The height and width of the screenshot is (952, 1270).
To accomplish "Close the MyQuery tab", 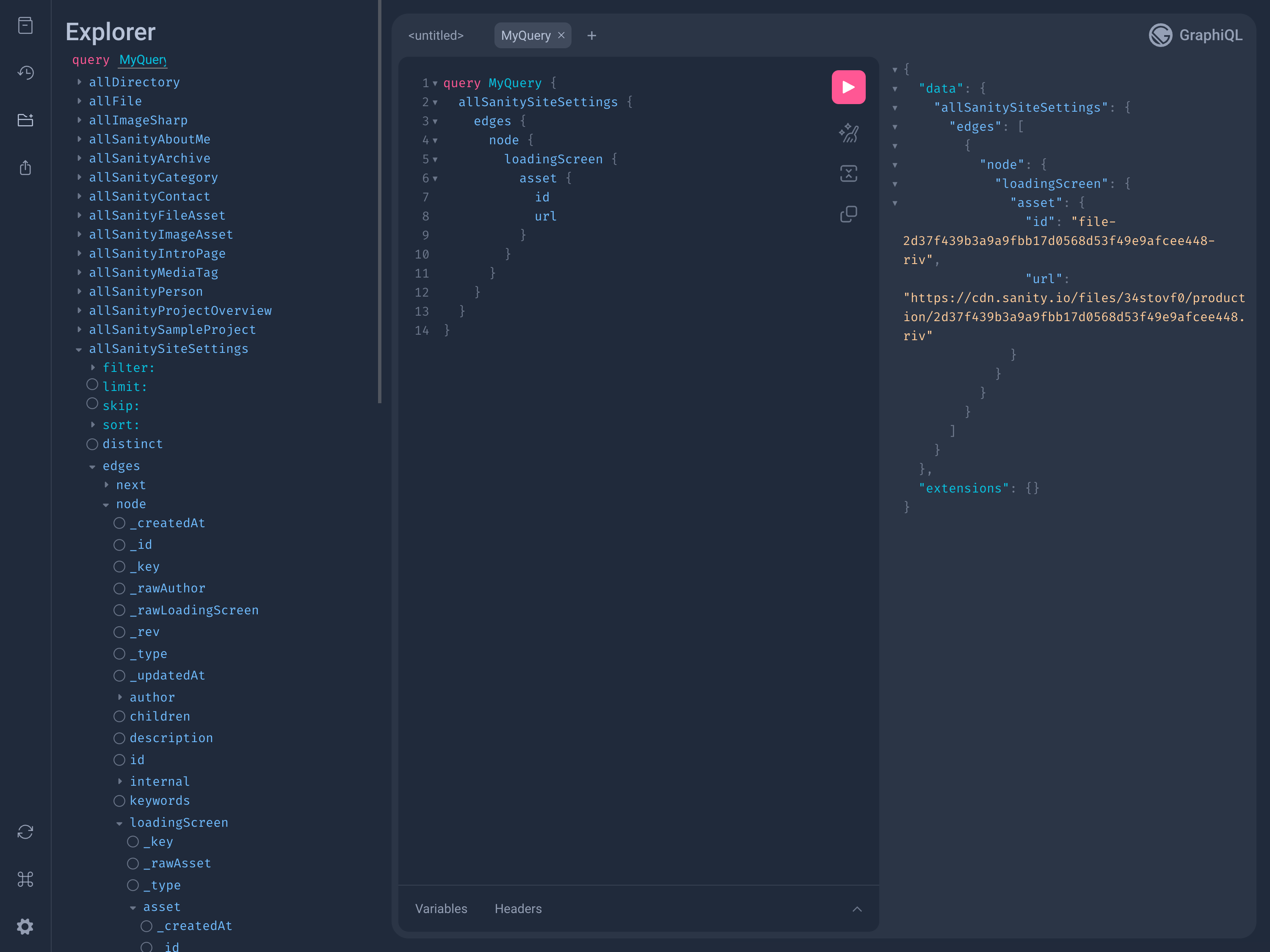I will [x=561, y=36].
